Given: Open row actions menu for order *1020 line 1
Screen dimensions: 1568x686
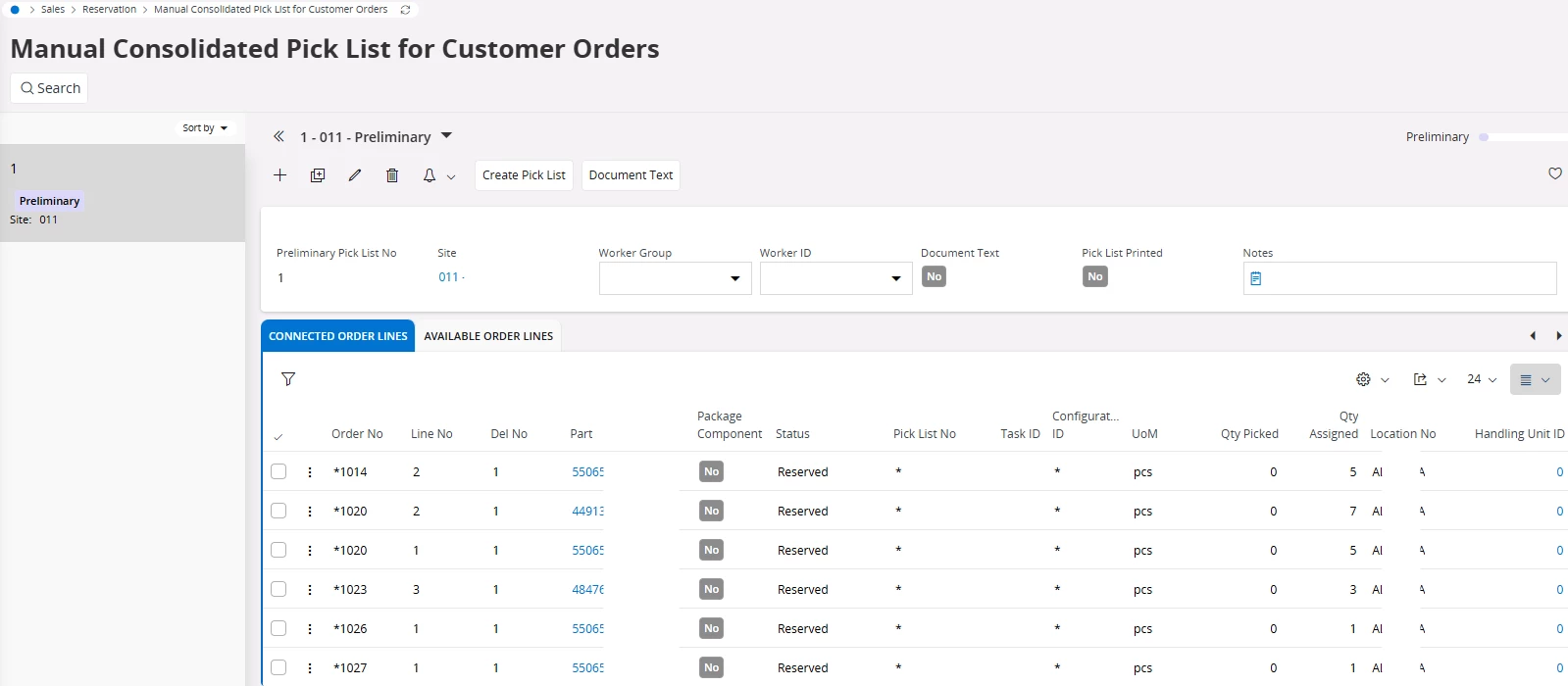Looking at the screenshot, I should 310,551.
